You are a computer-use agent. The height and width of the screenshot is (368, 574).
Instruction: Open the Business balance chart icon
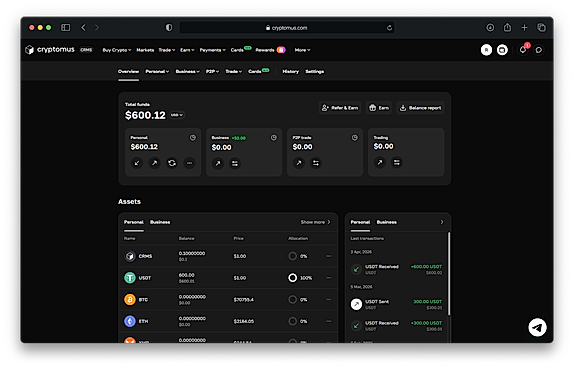pos(274,138)
